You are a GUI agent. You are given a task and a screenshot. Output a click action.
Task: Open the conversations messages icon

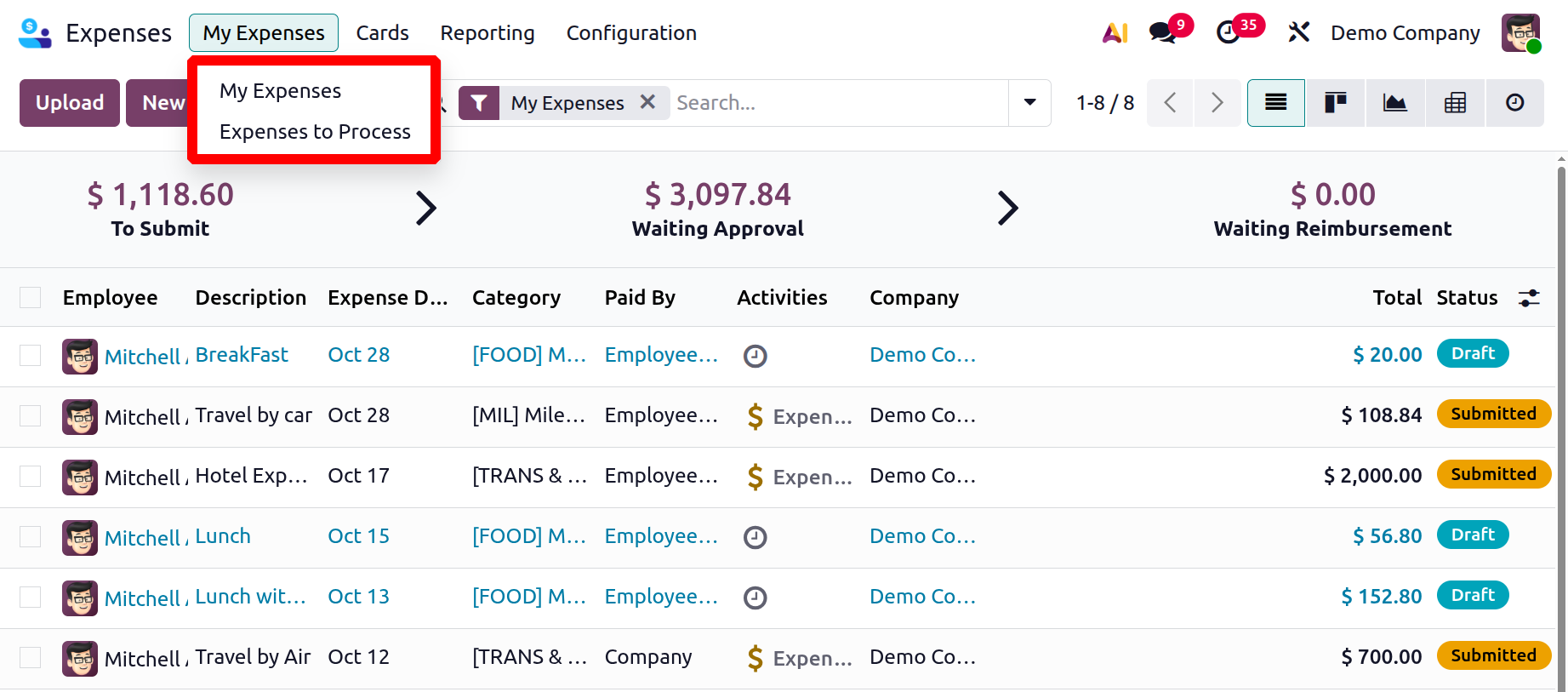pos(1162,33)
